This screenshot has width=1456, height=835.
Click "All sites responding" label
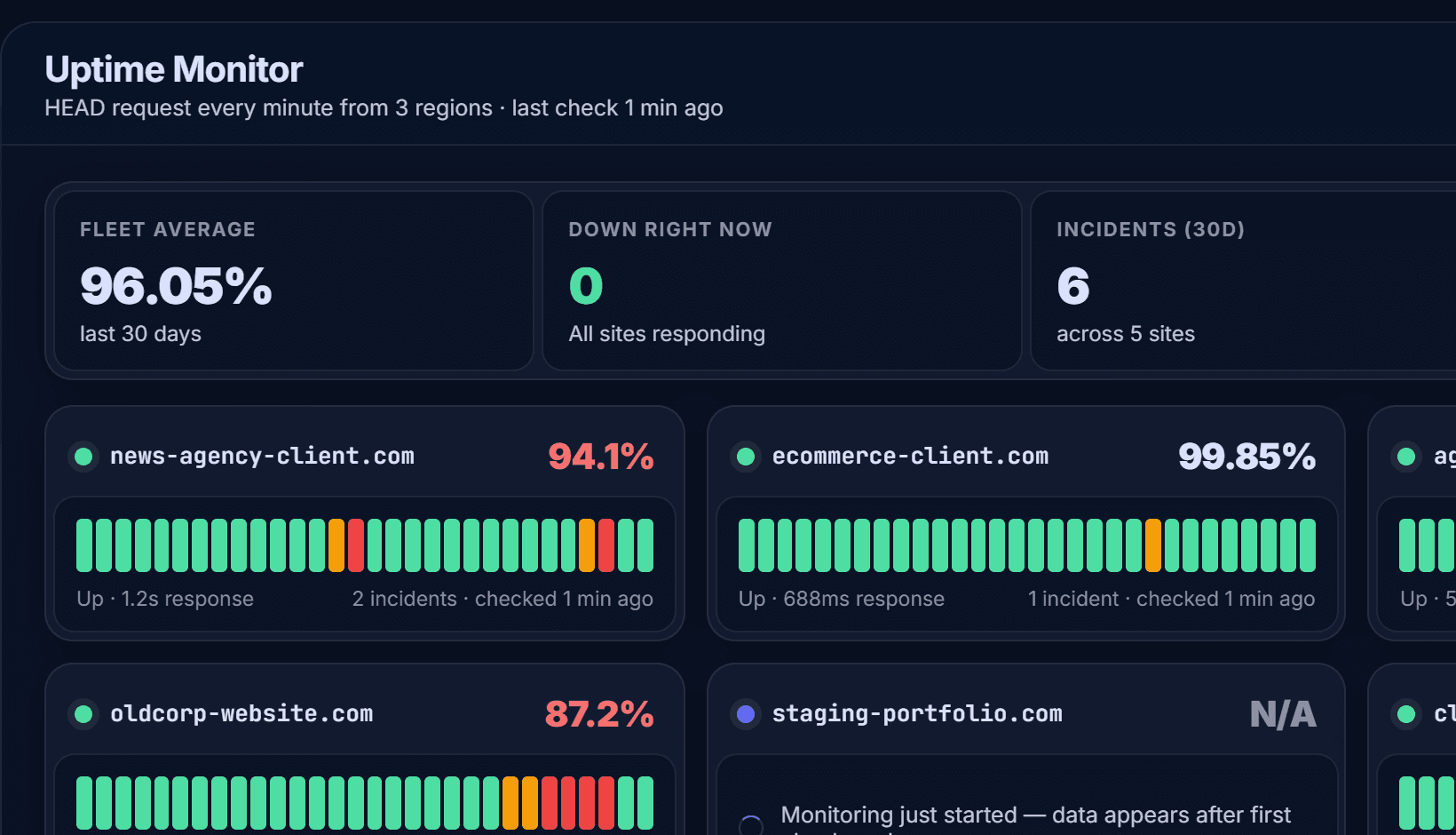click(667, 334)
